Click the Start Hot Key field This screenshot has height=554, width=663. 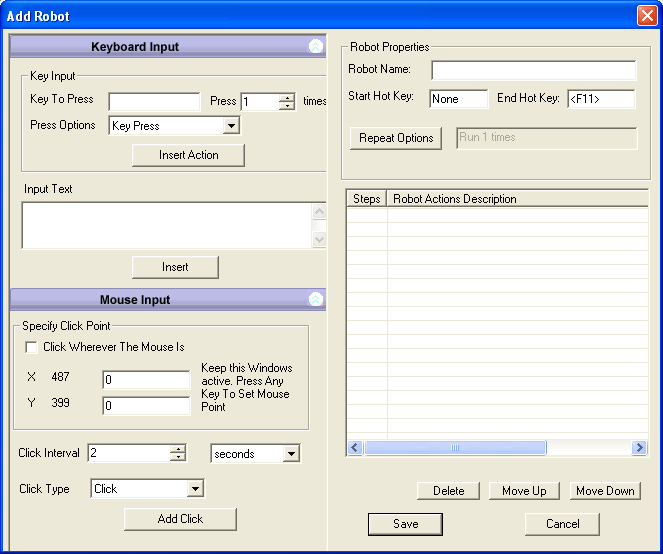point(458,99)
